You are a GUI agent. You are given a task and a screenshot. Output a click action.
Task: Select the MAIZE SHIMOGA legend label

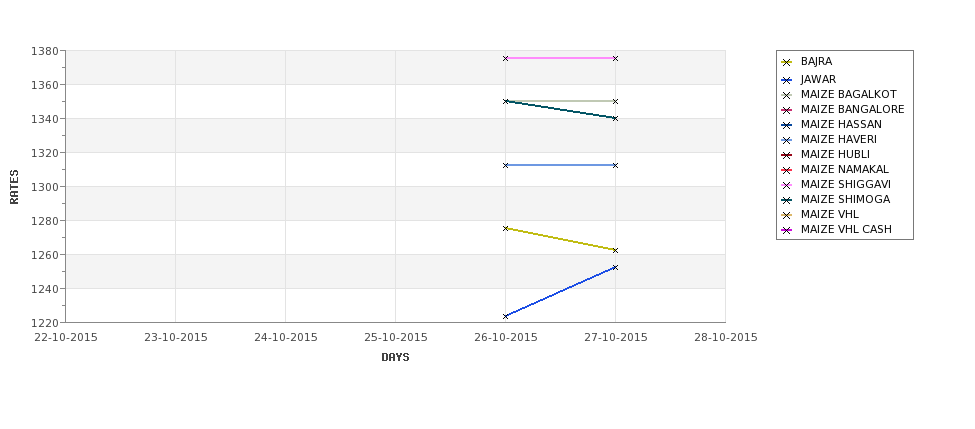pyautogui.click(x=845, y=200)
